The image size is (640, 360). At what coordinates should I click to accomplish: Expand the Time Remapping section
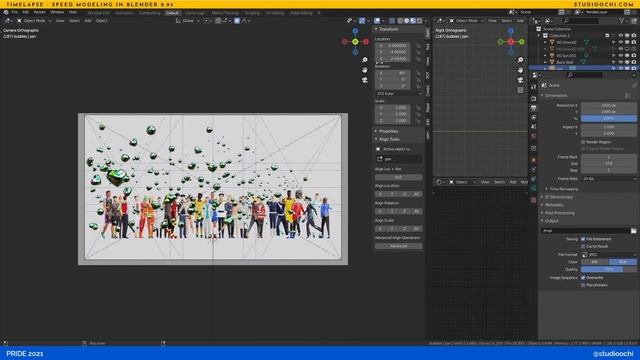563,189
